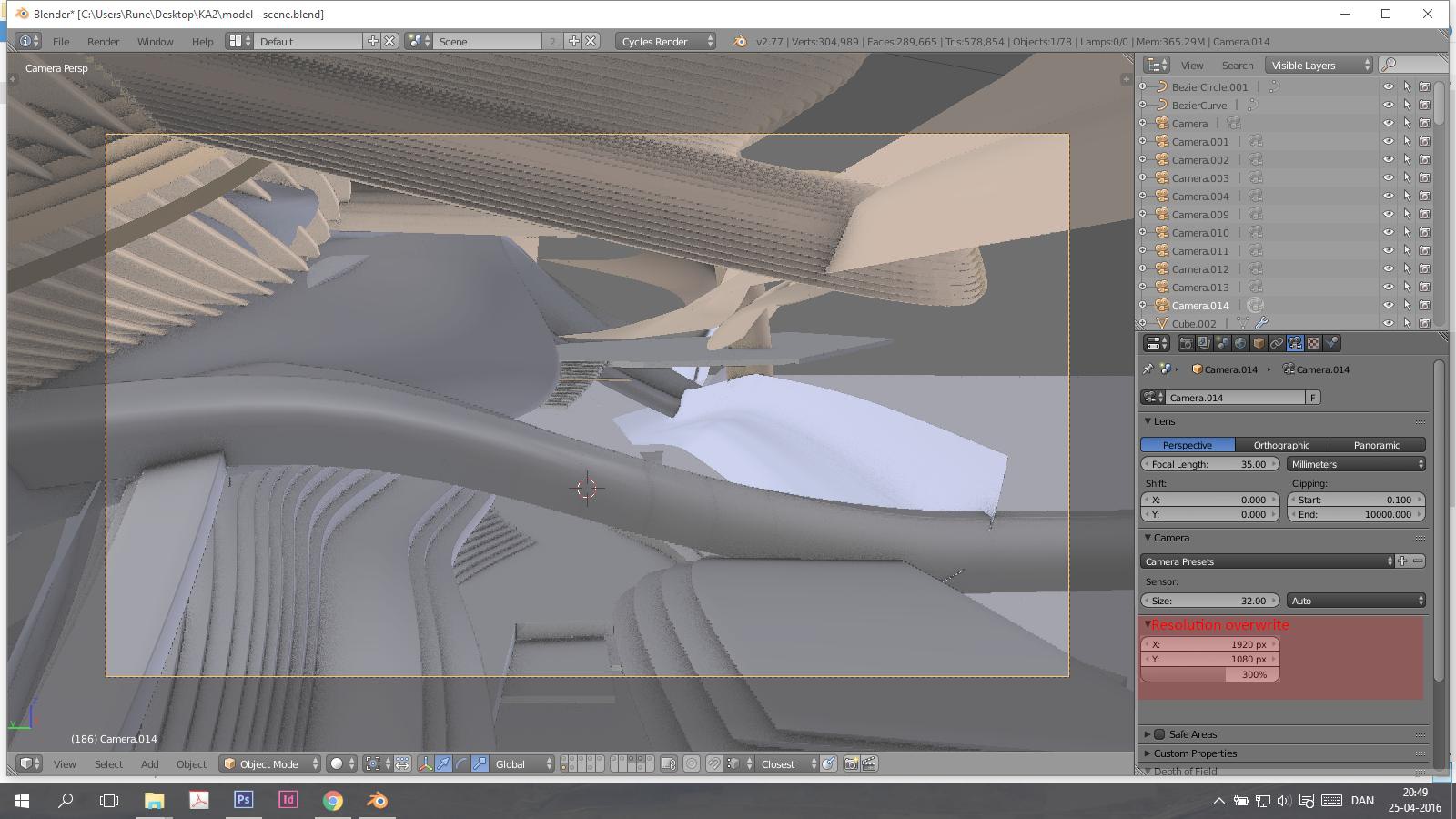Open the Render Layers properties tab
Screen dimensions: 1456x819
tap(1204, 343)
